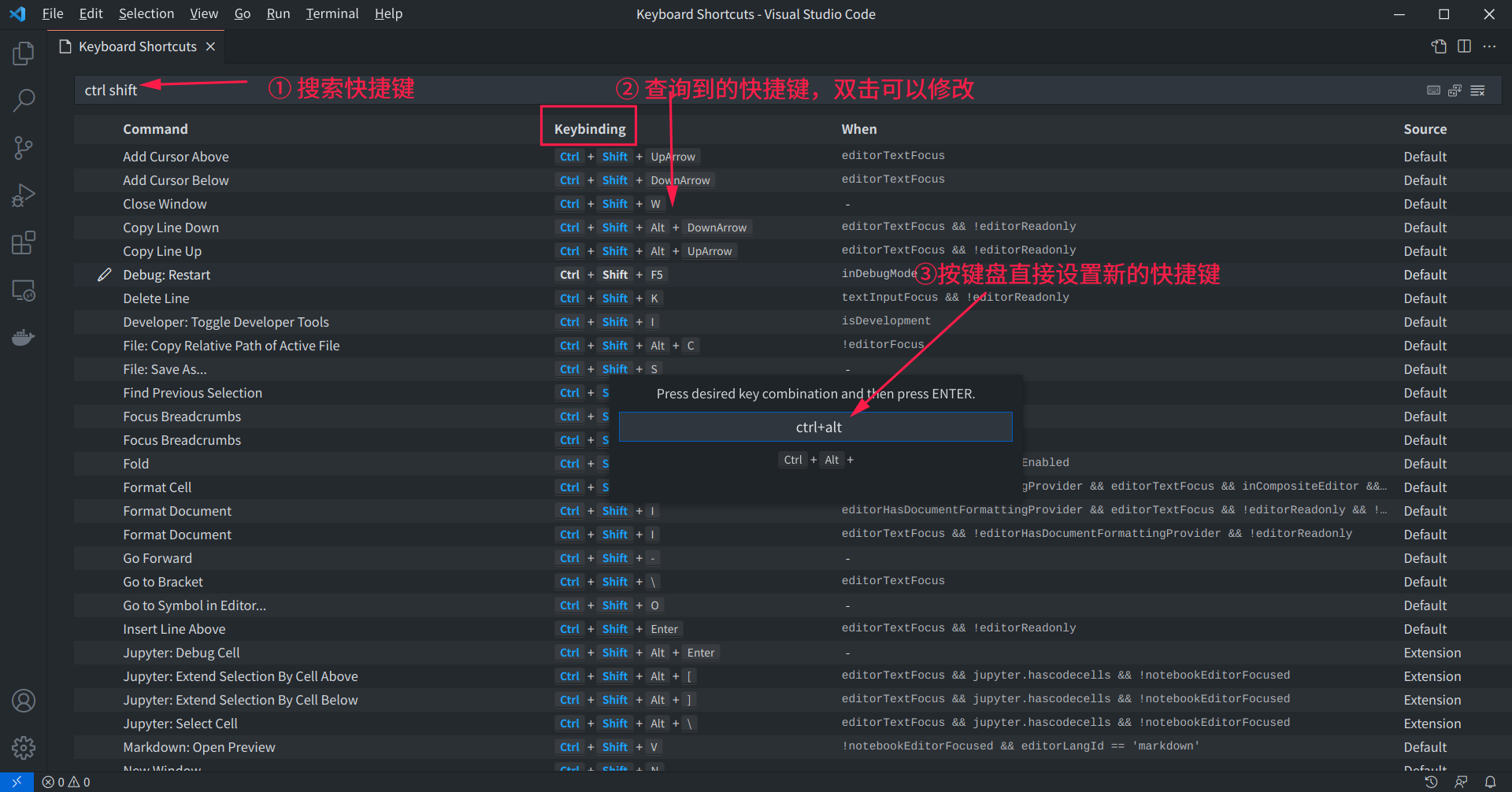Open the Extensions view
Image resolution: width=1512 pixels, height=792 pixels.
tap(24, 242)
